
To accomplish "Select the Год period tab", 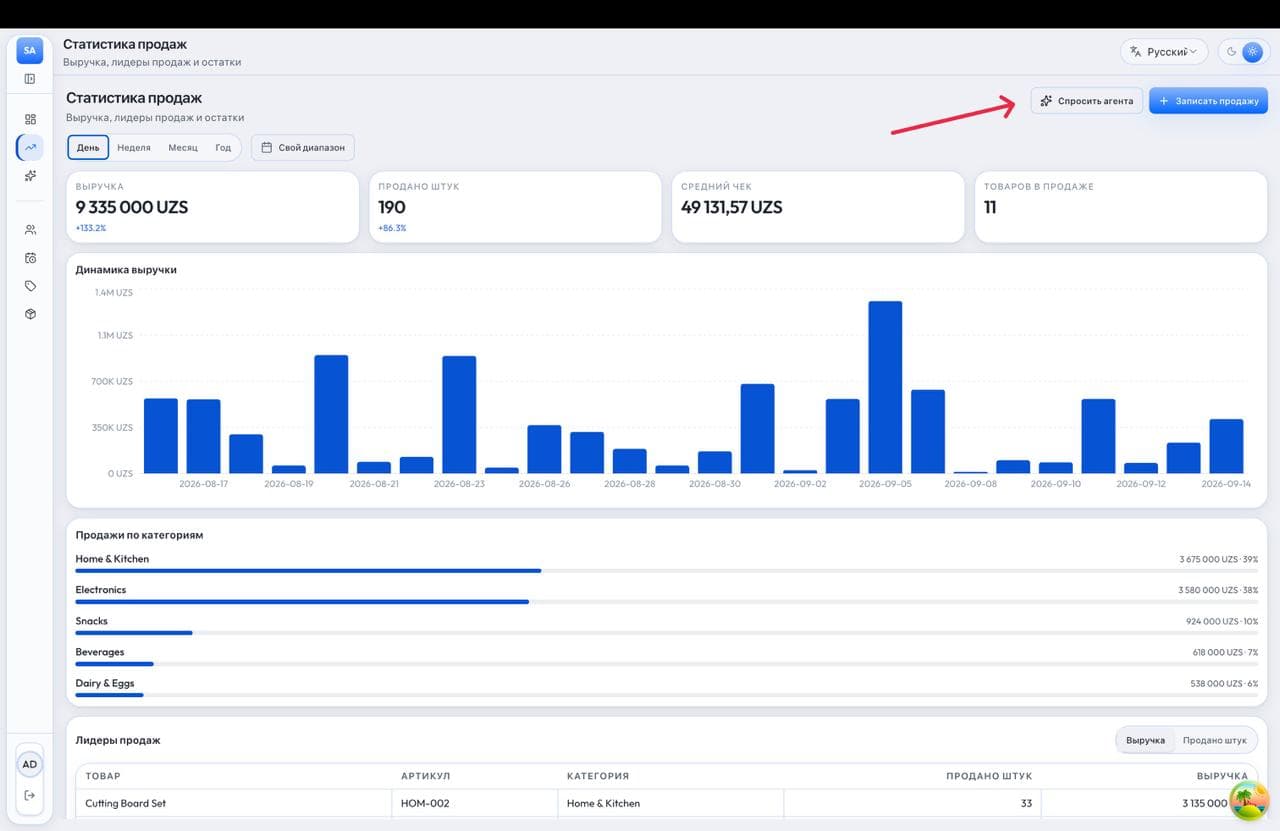I will point(223,147).
